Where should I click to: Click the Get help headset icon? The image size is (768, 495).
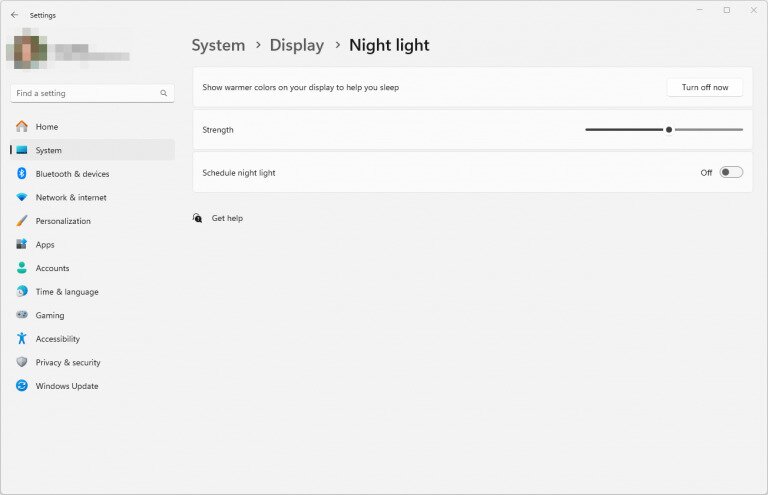click(x=197, y=218)
